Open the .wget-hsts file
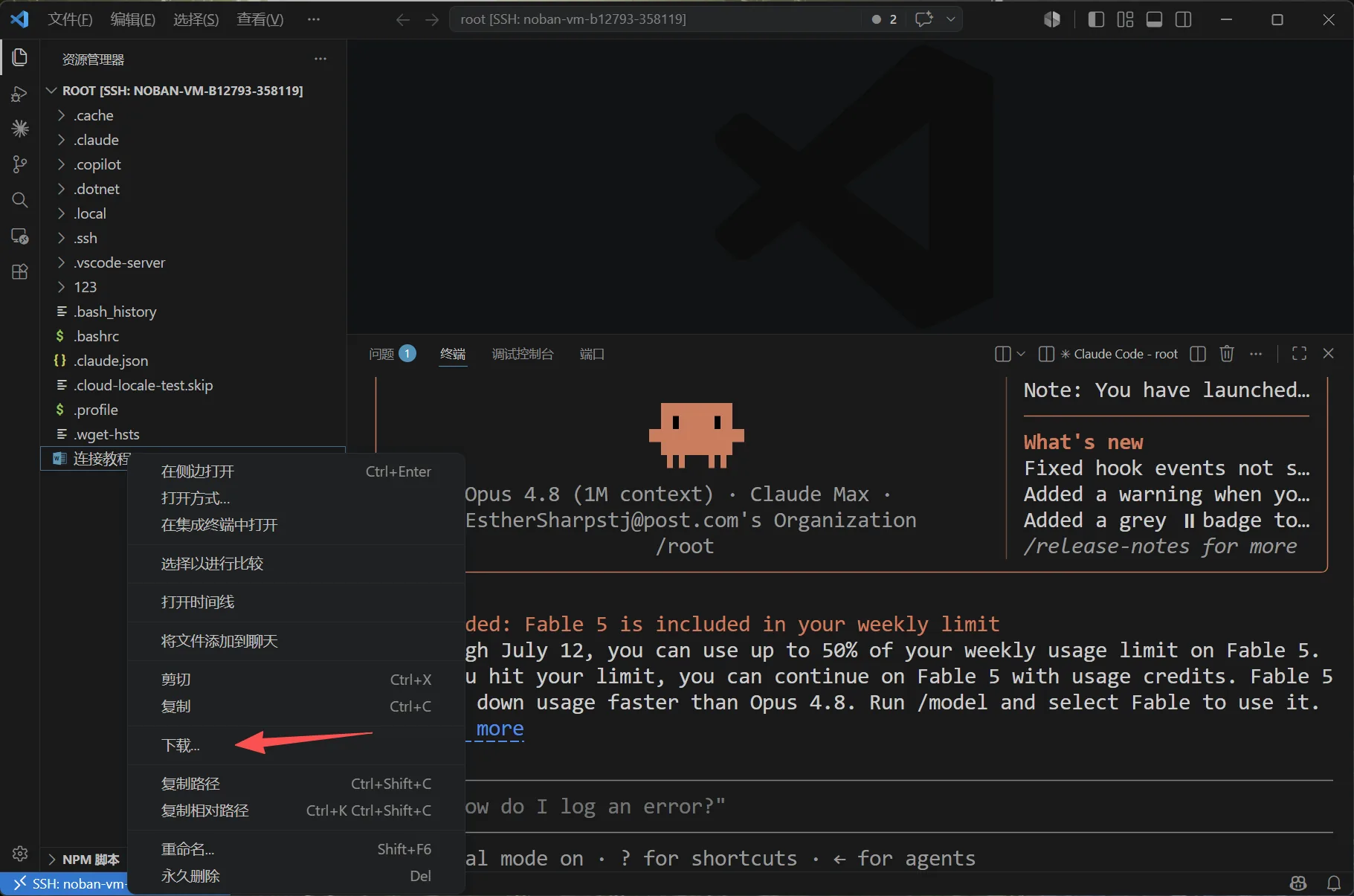The image size is (1354, 896). click(193, 434)
